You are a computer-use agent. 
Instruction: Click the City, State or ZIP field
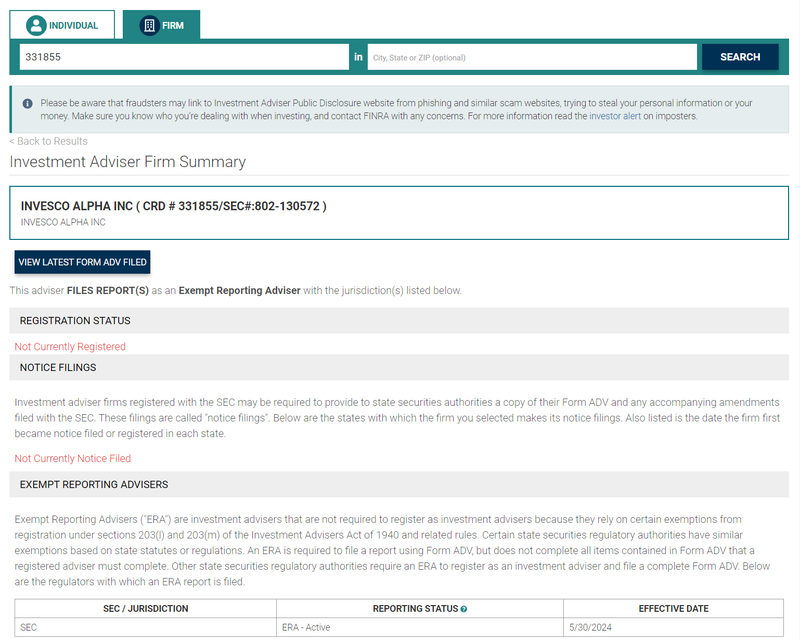[x=532, y=57]
